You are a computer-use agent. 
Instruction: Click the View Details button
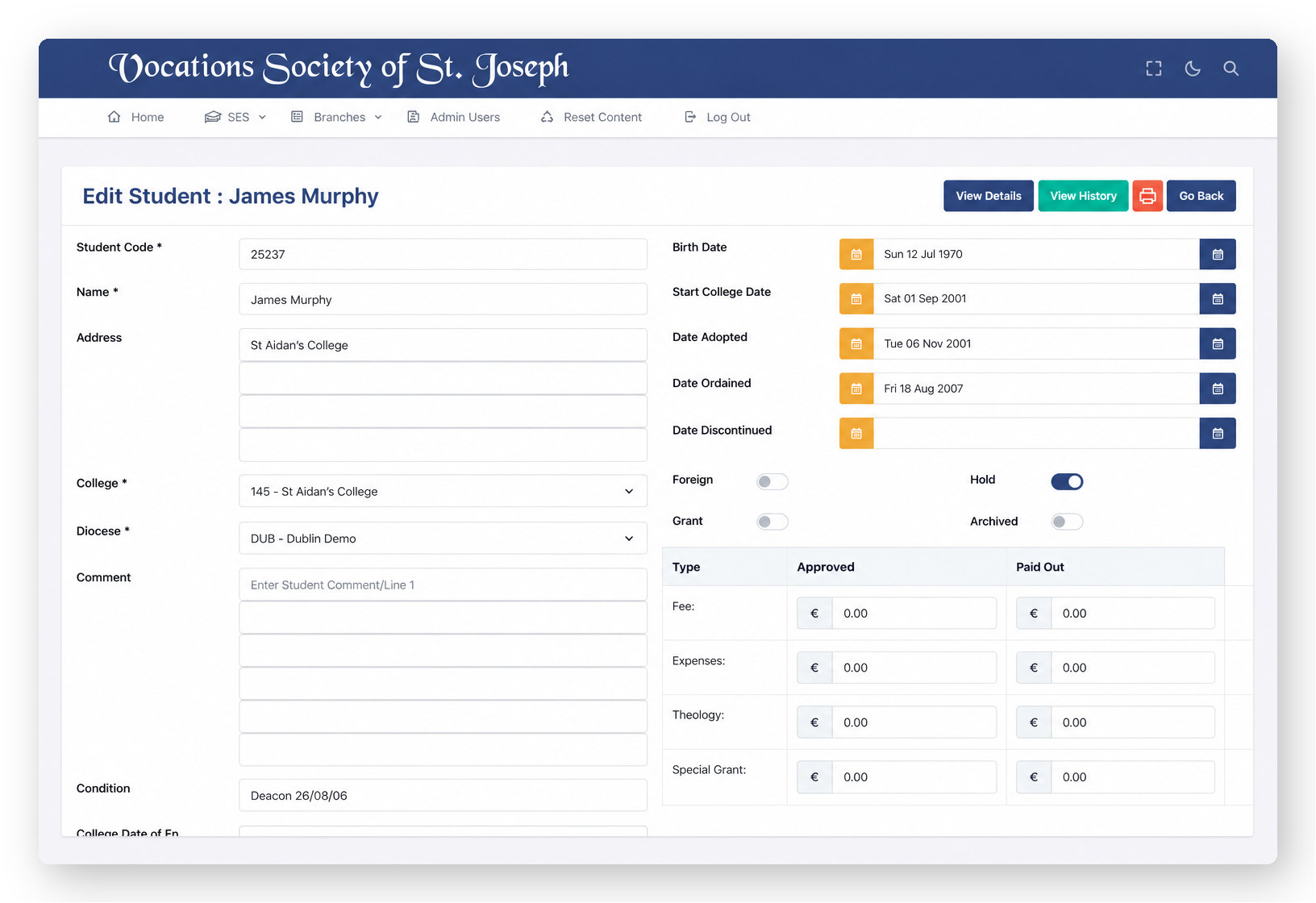pos(989,196)
